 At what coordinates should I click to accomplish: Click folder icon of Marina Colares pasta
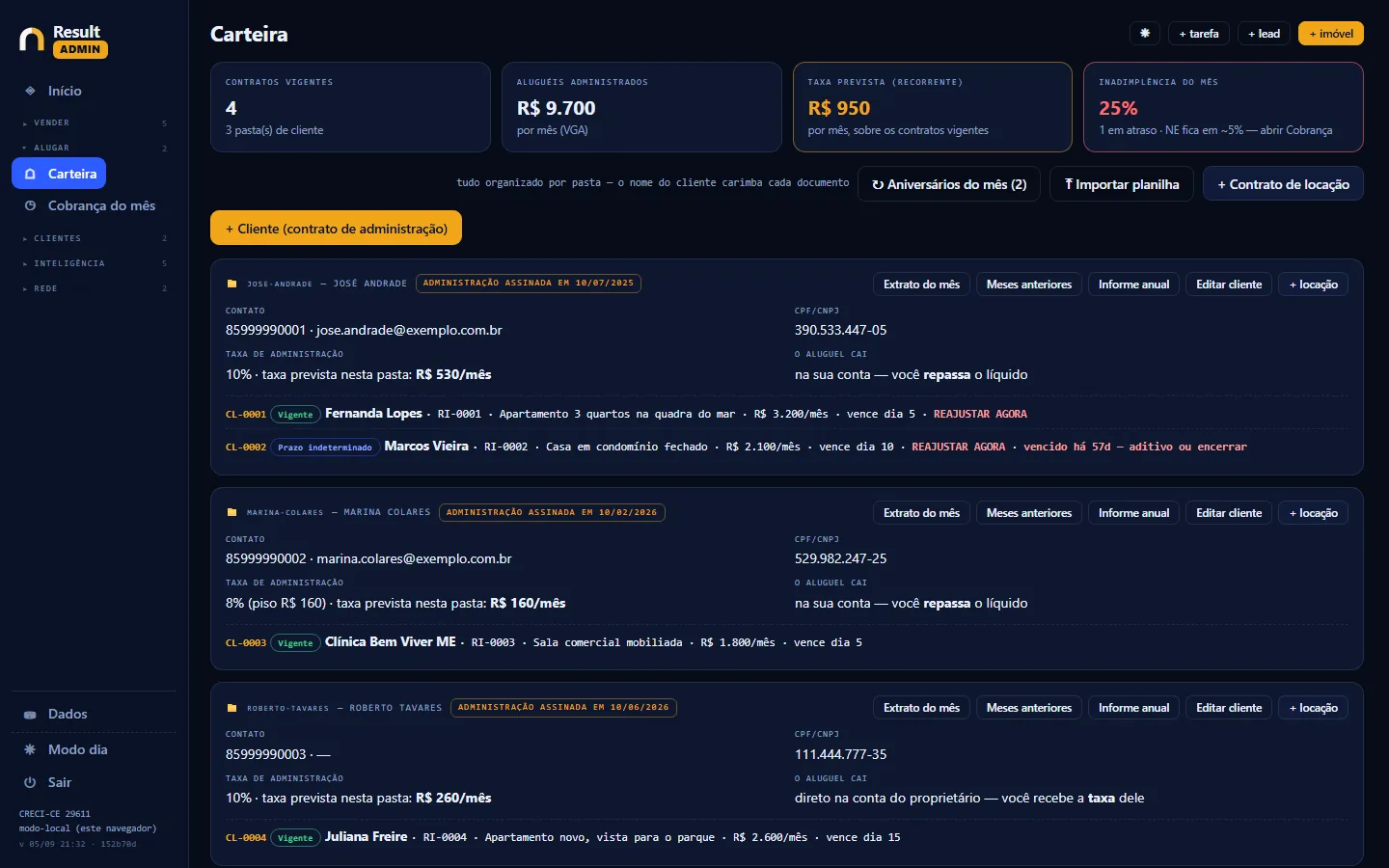231,512
